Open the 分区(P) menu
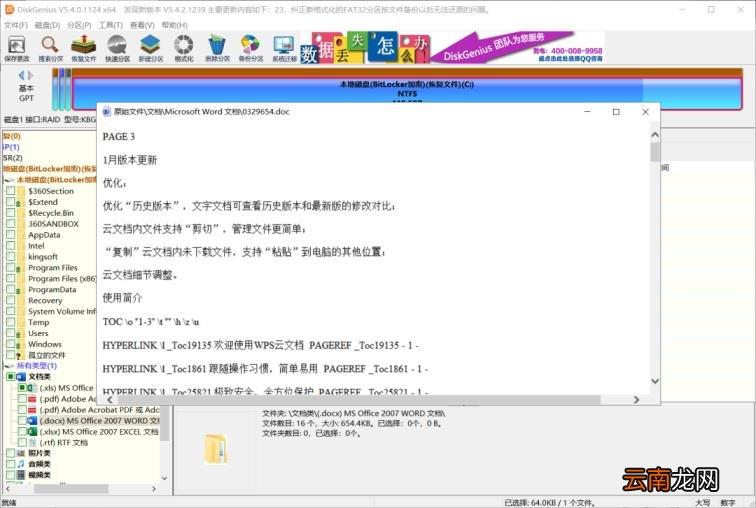 (79, 25)
